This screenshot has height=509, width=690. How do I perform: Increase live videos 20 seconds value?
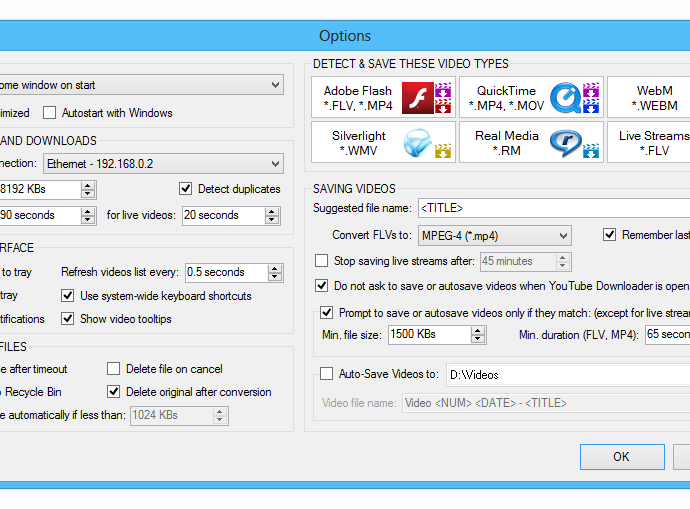[272, 212]
